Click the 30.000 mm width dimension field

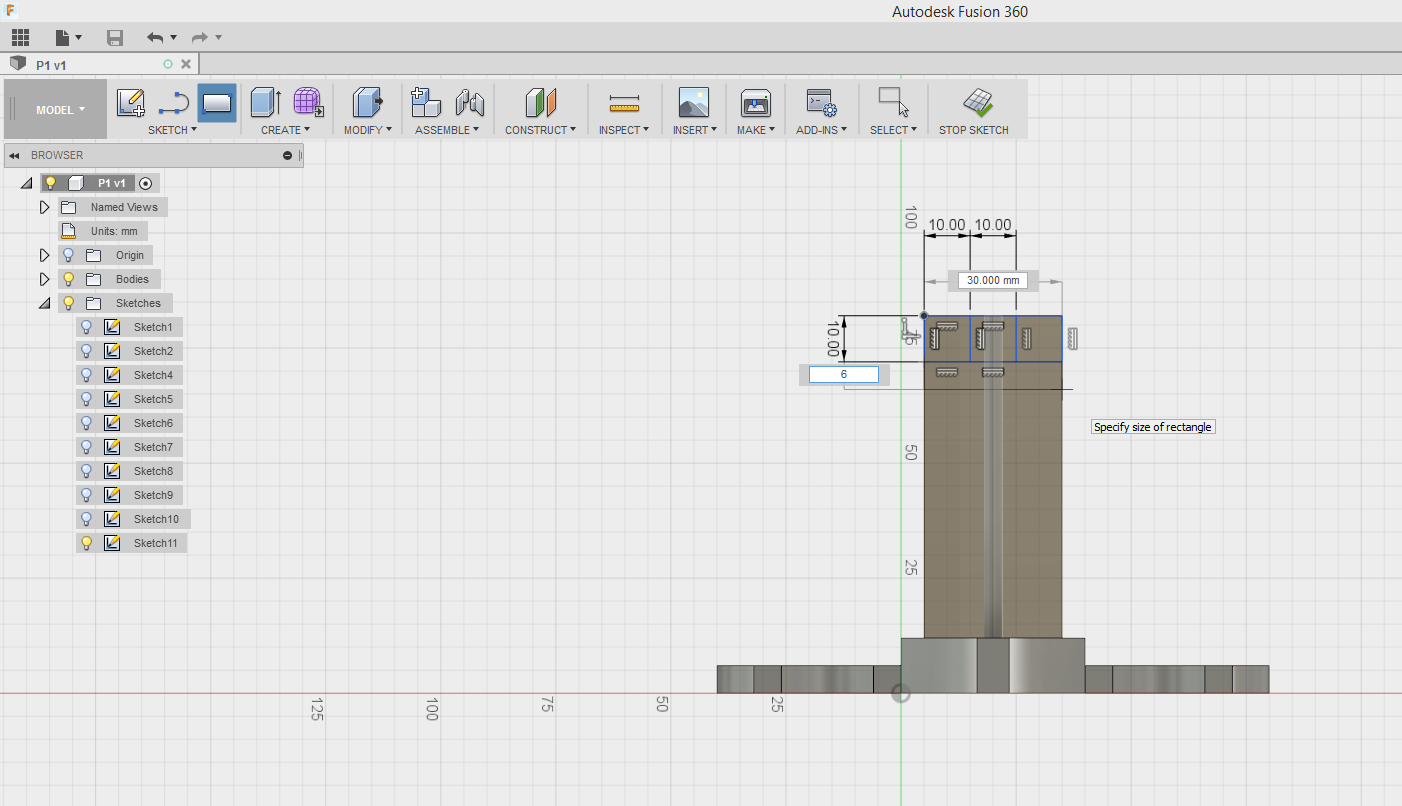pyautogui.click(x=993, y=281)
